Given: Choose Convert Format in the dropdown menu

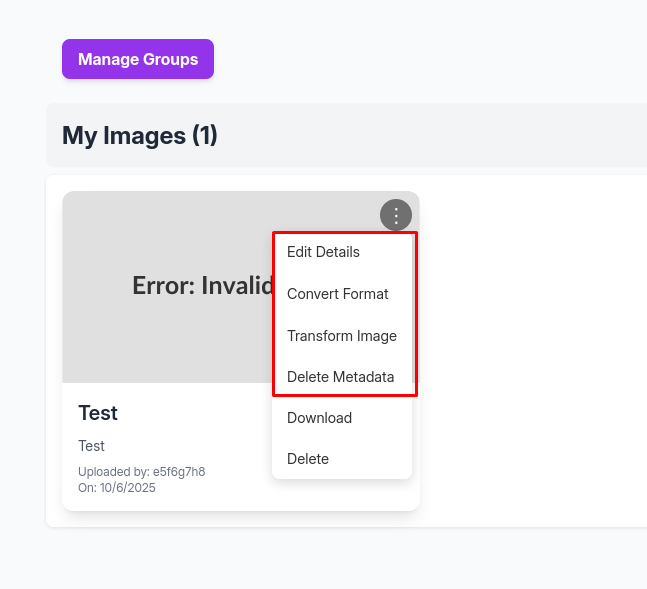Looking at the screenshot, I should (x=337, y=294).
